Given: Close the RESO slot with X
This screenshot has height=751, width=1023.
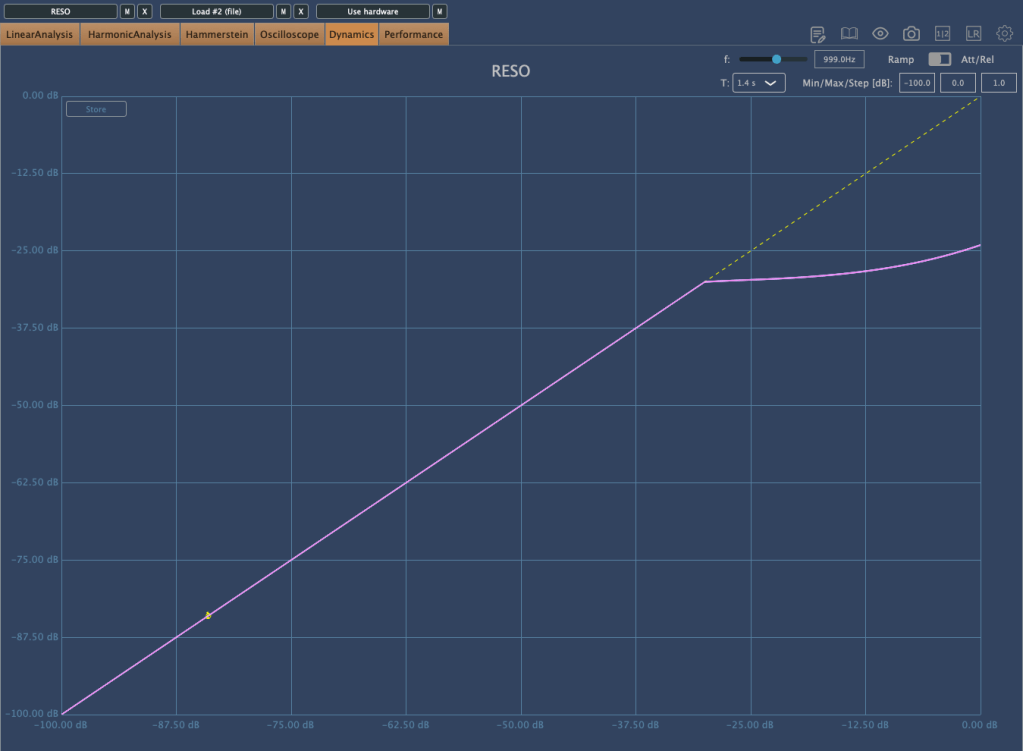Looking at the screenshot, I should [145, 11].
